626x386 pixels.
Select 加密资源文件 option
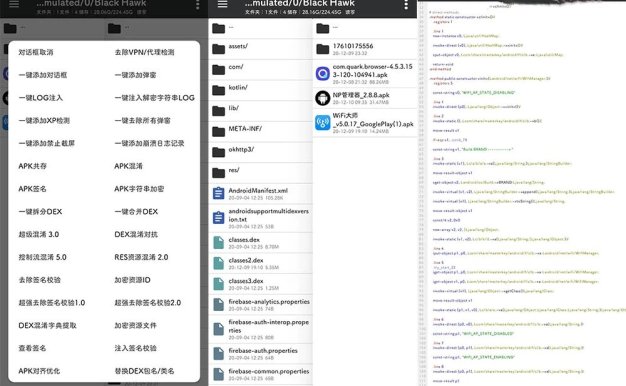tap(135, 325)
